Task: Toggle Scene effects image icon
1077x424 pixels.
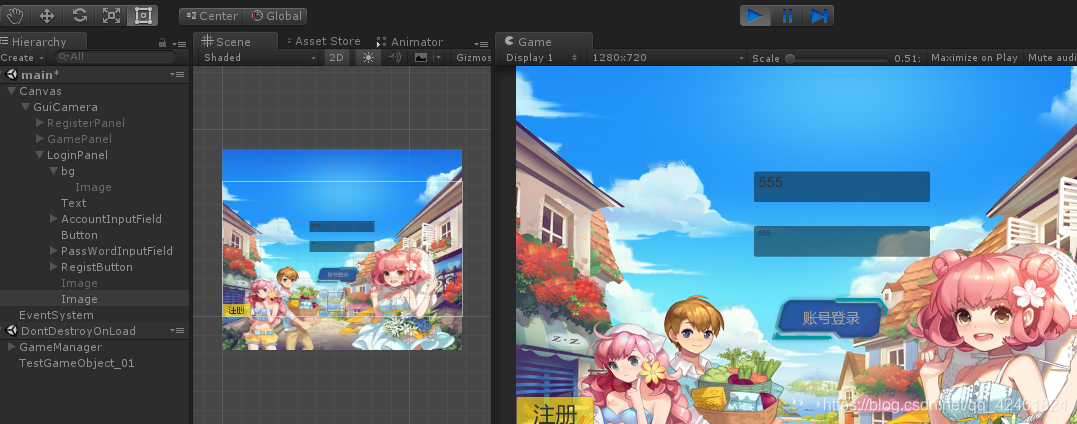Action: tap(420, 58)
